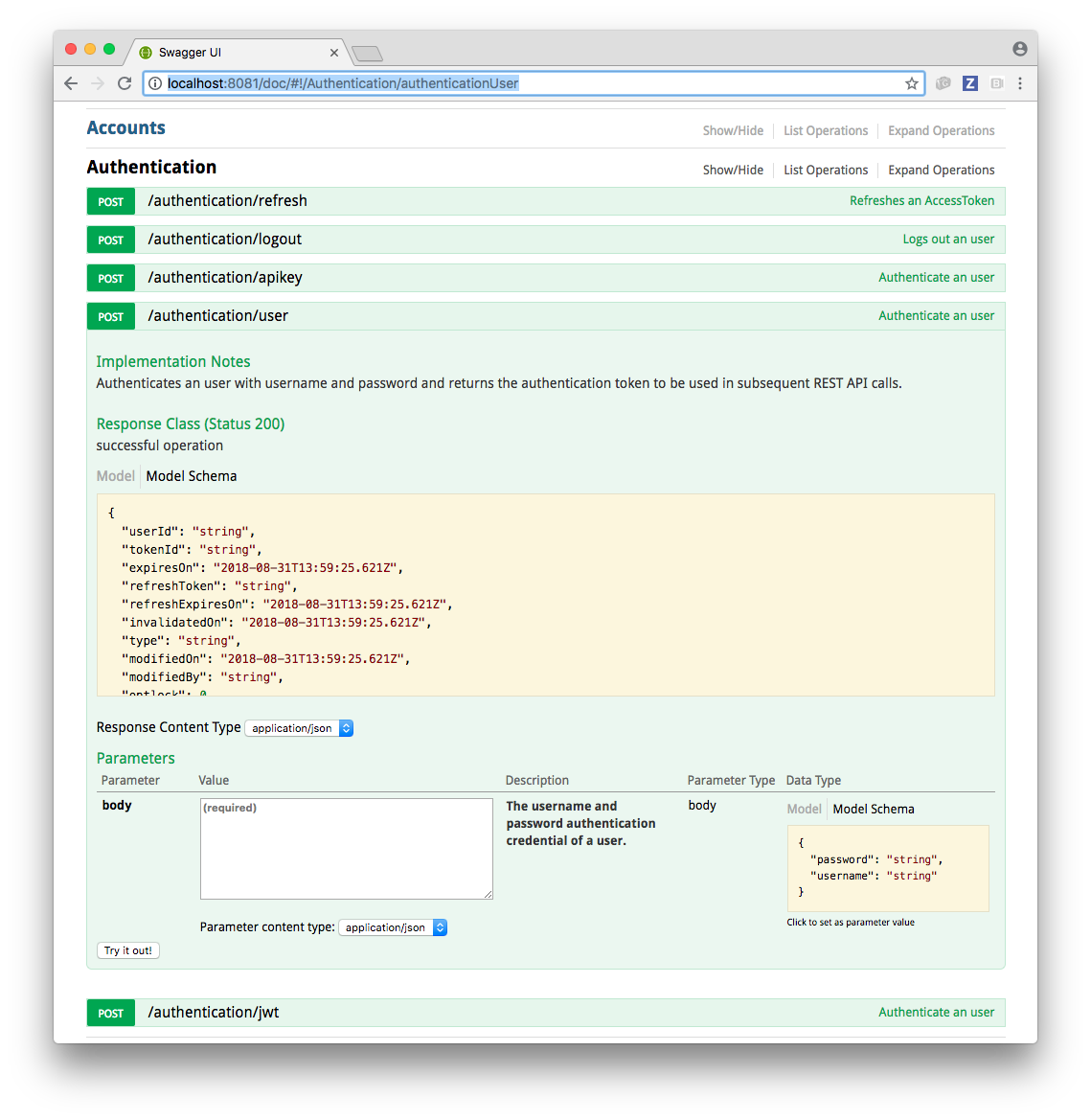List Operations for Accounts
Image resolution: width=1091 pixels, height=1120 pixels.
tap(826, 130)
